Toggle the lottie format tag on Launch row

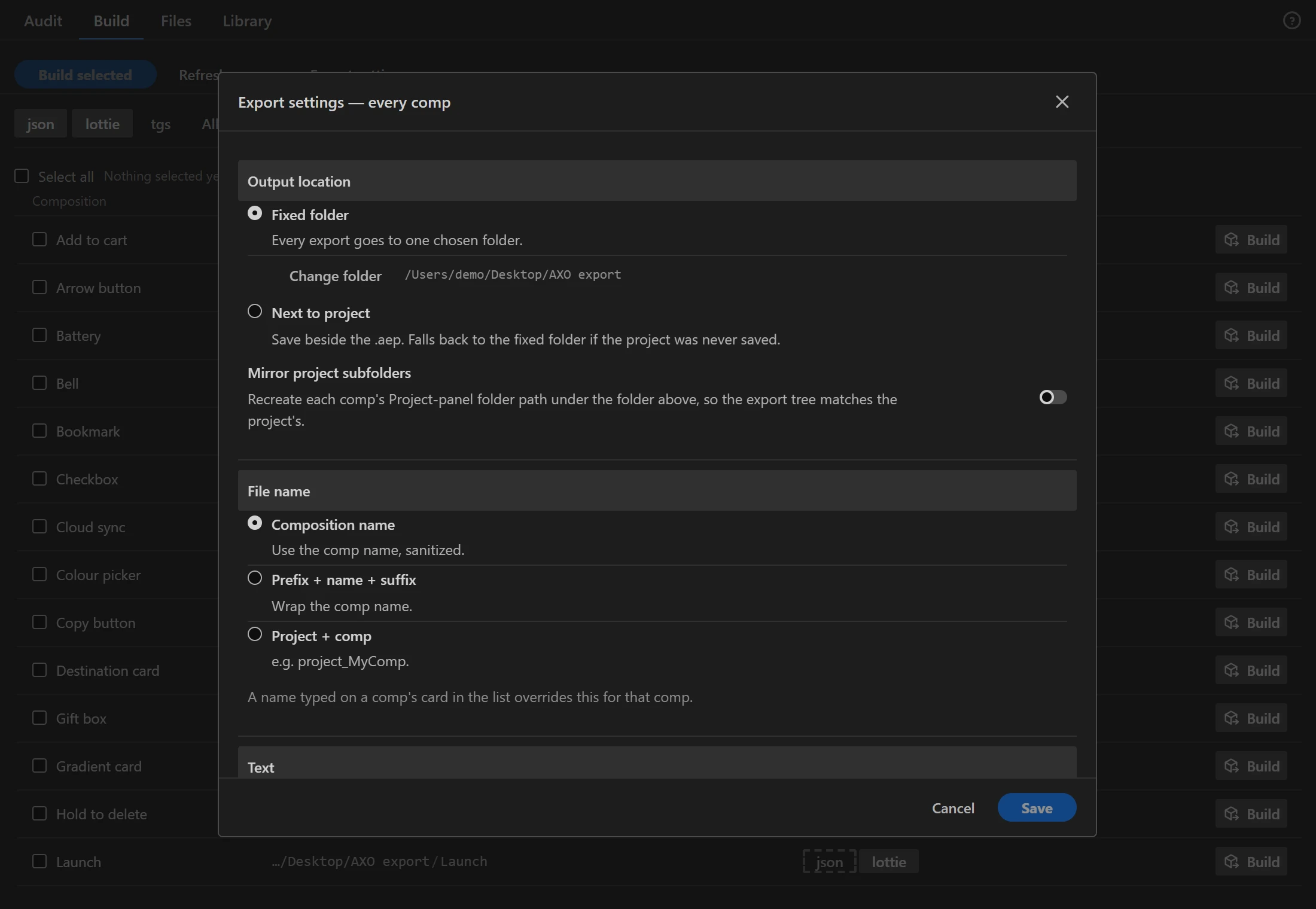pyautogui.click(x=889, y=862)
